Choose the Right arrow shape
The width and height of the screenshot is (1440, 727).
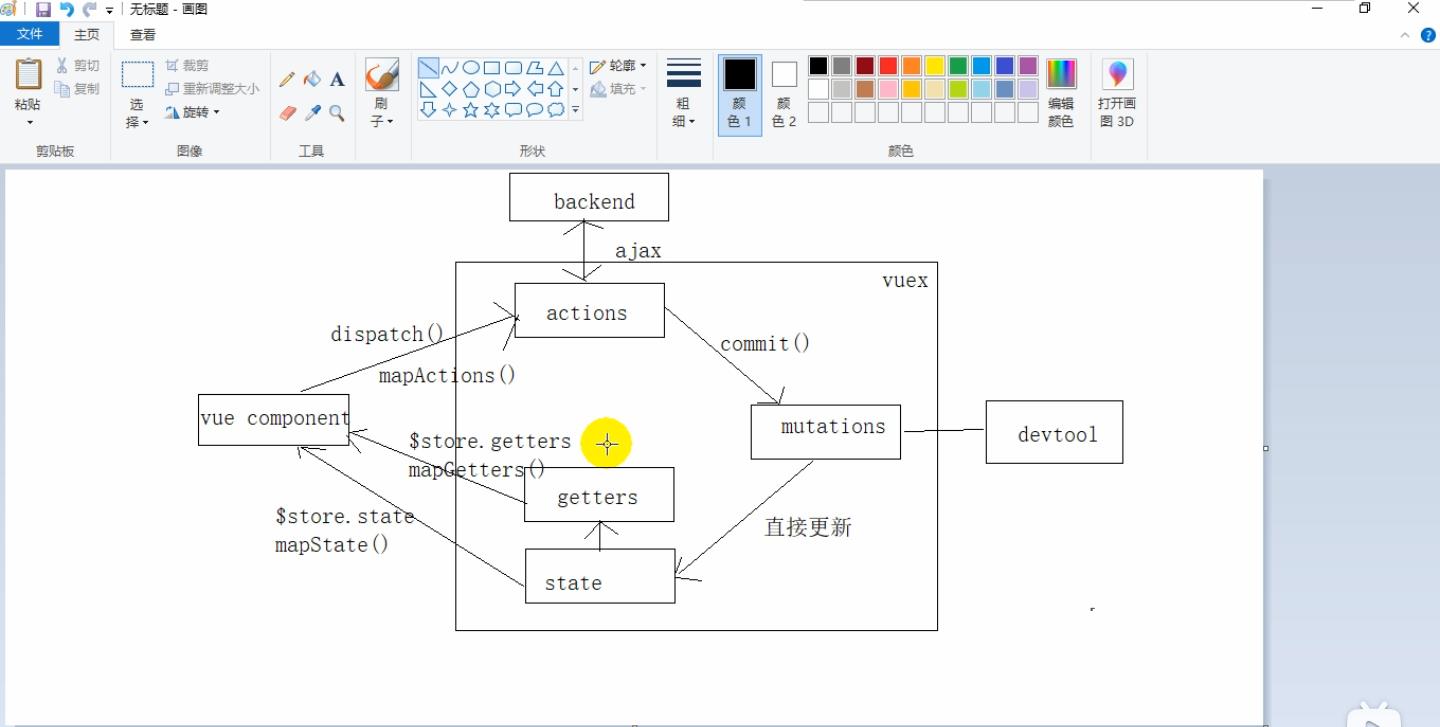coord(513,89)
